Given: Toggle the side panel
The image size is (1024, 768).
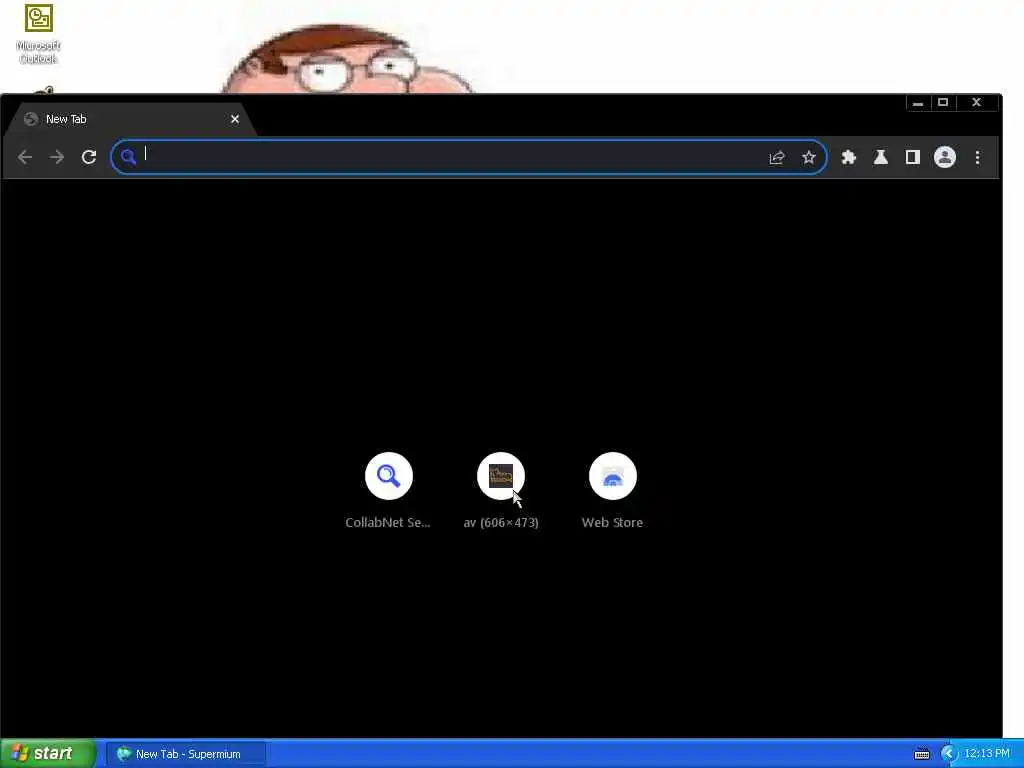Looking at the screenshot, I should (912, 157).
